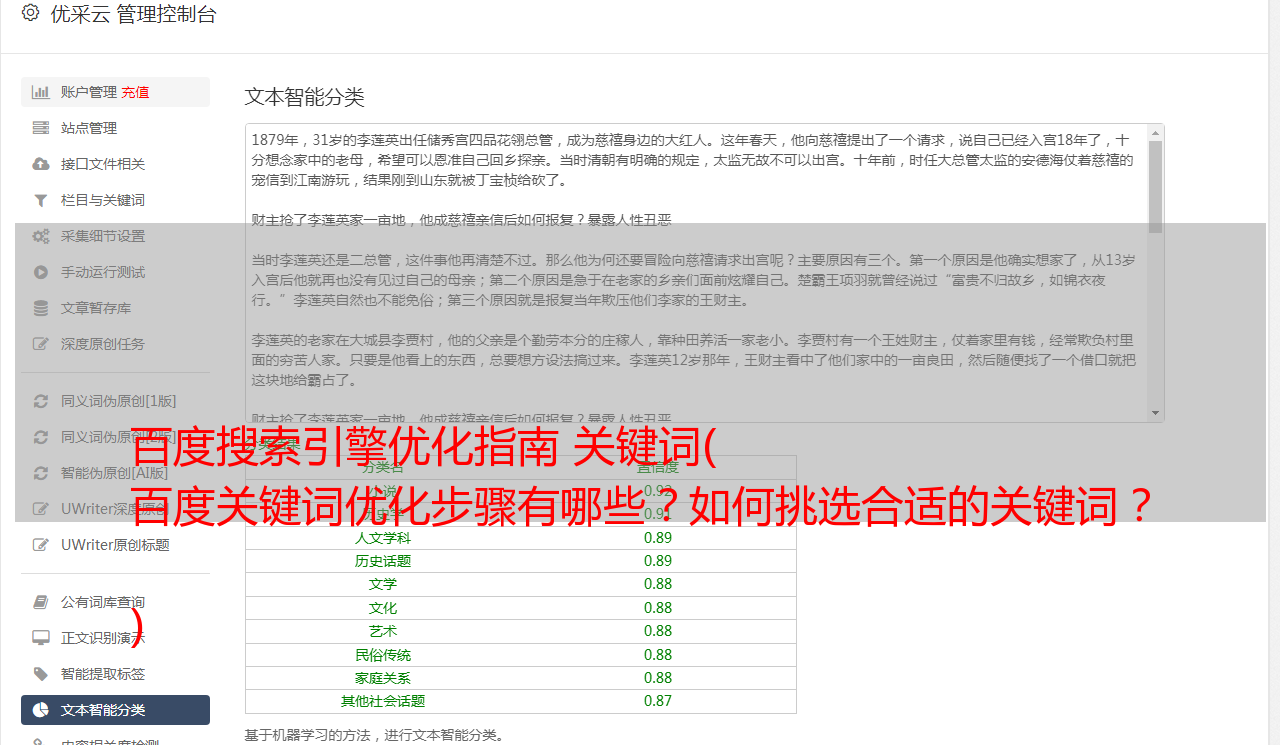The height and width of the screenshot is (745, 1280).
Task: Click the bar chart icon next to 账户管理
Action: click(41, 92)
